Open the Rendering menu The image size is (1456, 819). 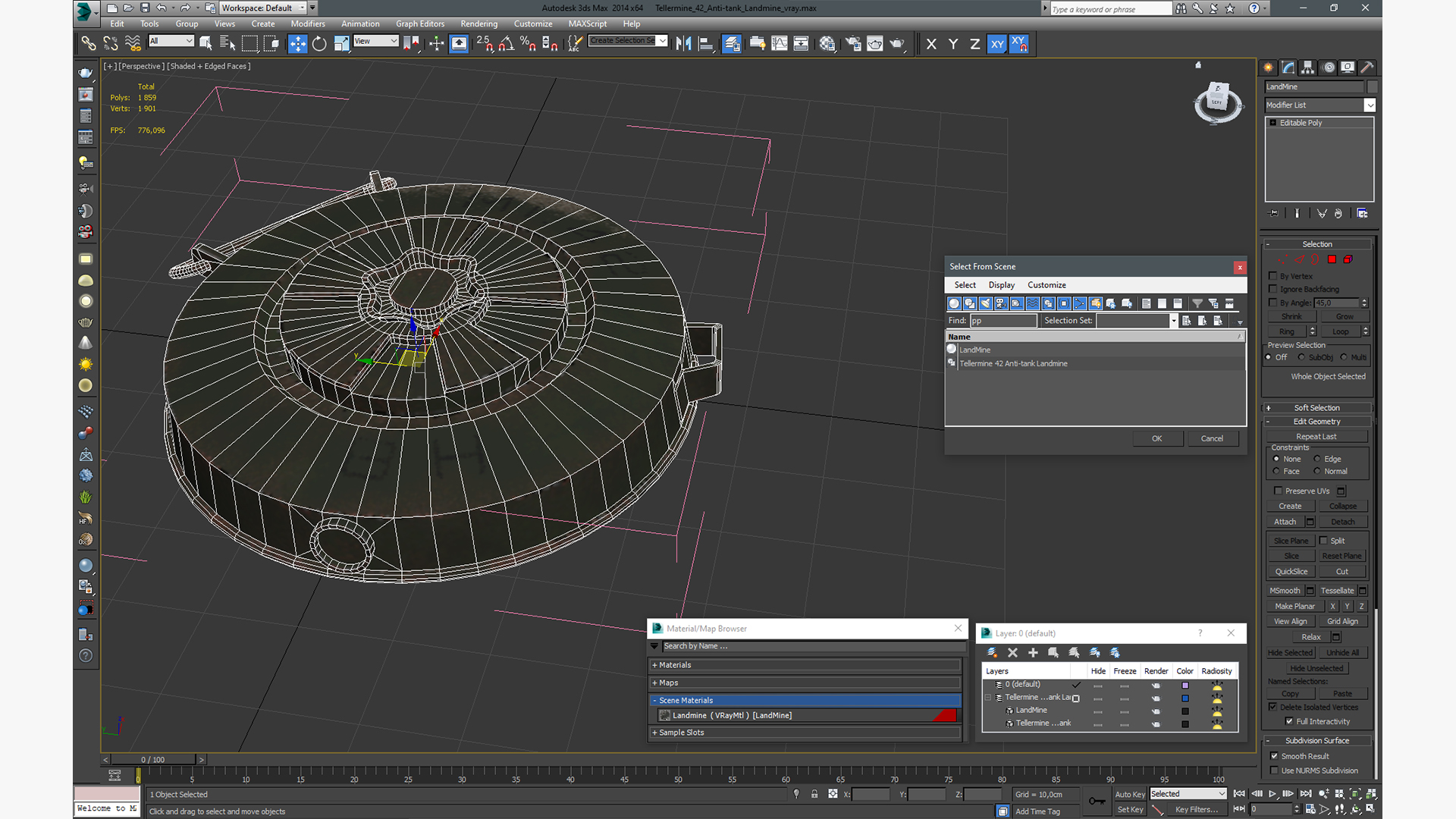tap(479, 24)
